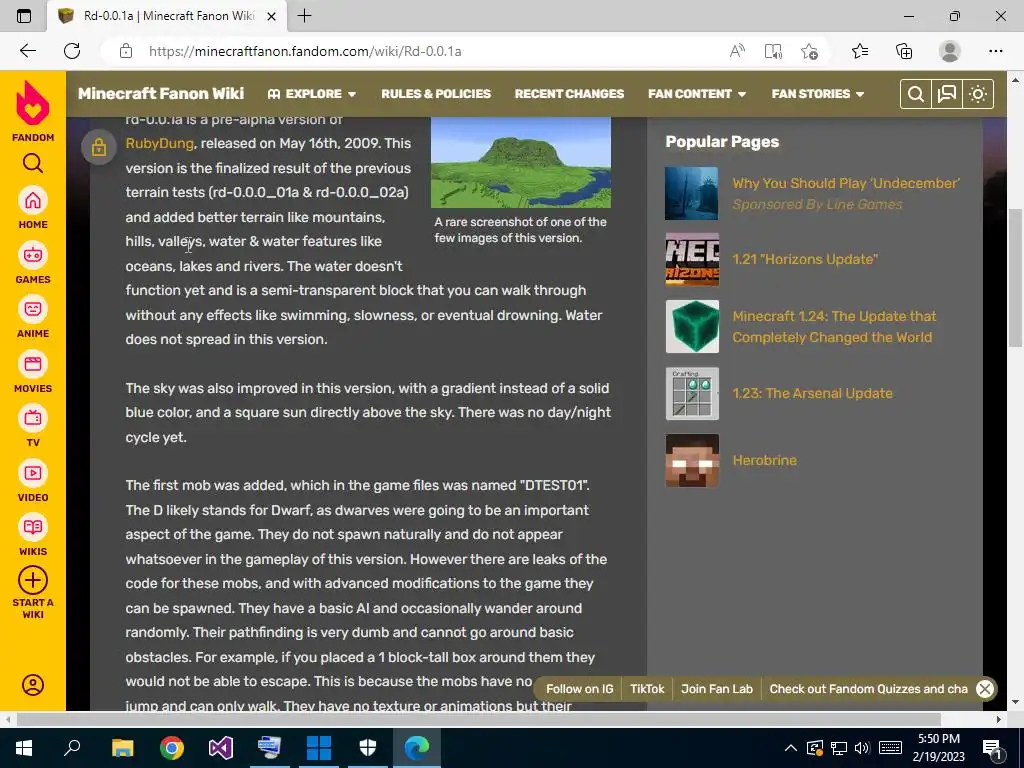Click Join Fan Lab button
The width and height of the screenshot is (1024, 768).
[716, 689]
